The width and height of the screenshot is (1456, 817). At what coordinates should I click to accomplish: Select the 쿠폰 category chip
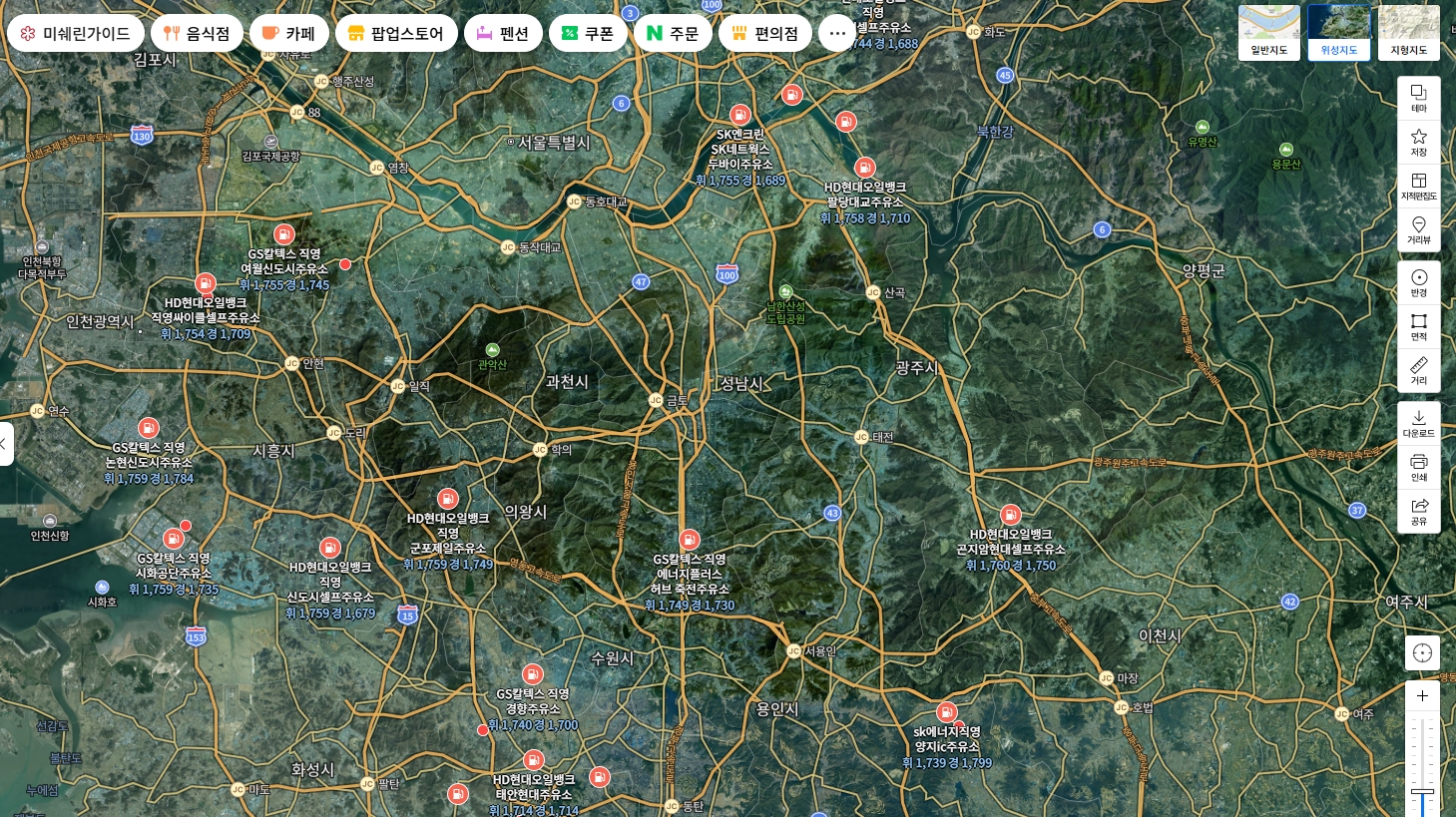tap(588, 33)
